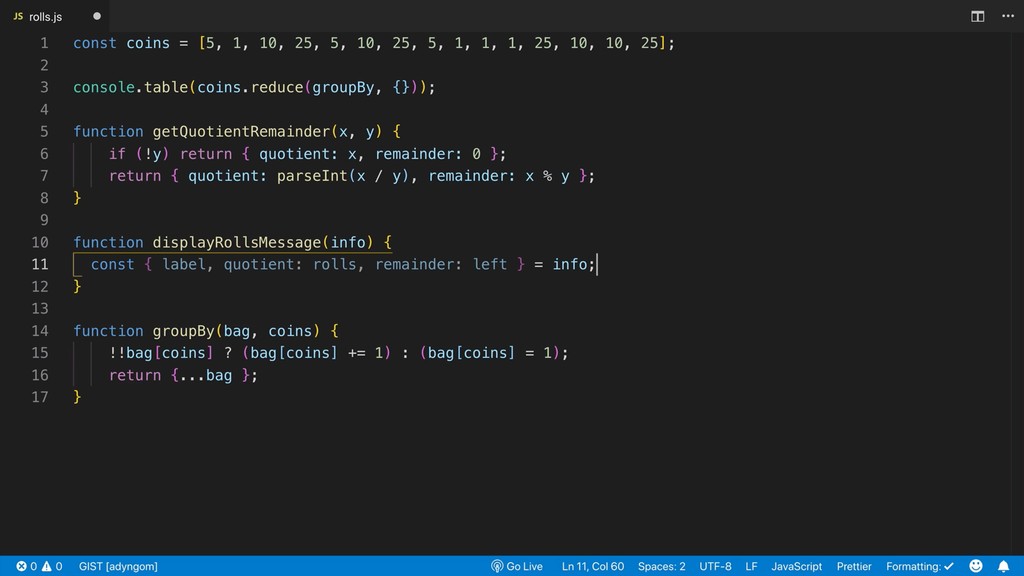1024x576 pixels.
Task: Open Ln 11, Col 60 go-to-line
Action: click(x=593, y=566)
